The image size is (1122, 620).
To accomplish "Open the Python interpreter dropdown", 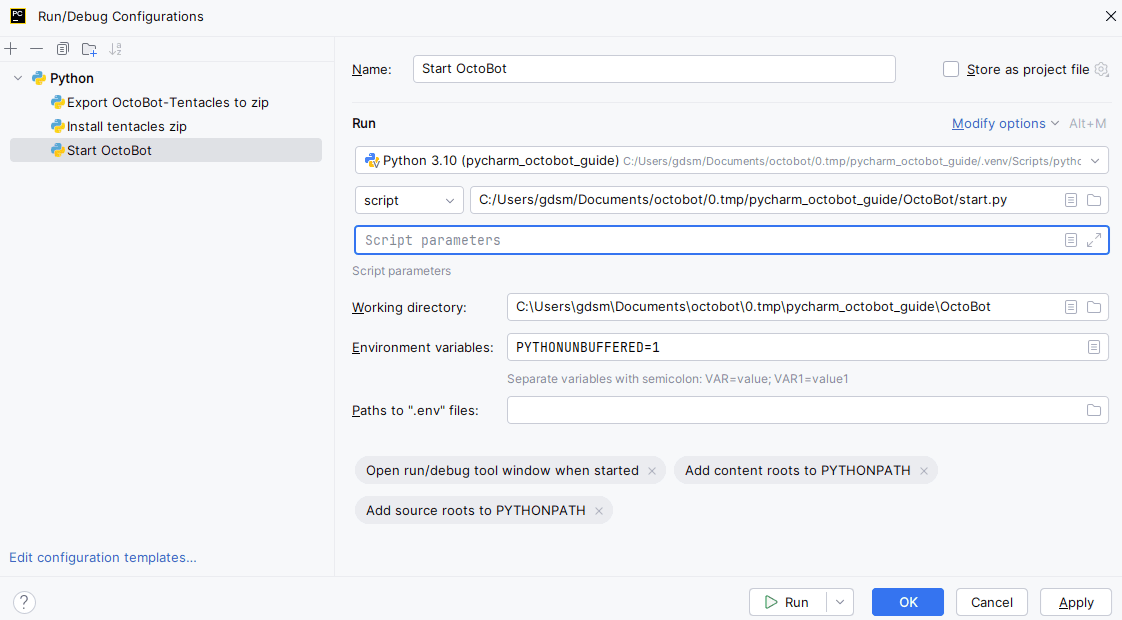I will (x=1095, y=161).
